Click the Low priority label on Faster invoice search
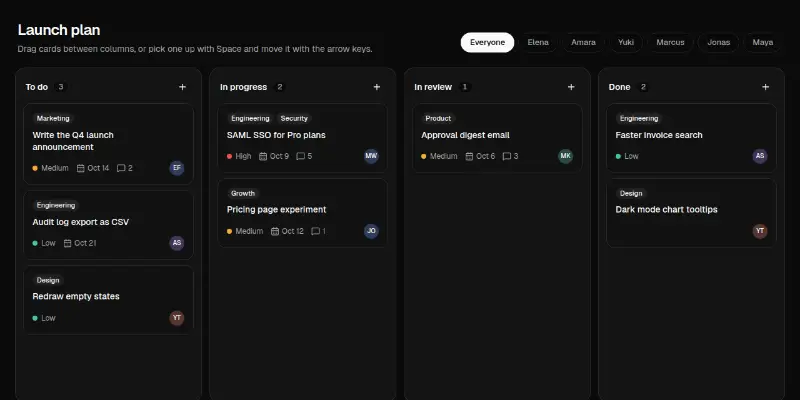 (627, 156)
